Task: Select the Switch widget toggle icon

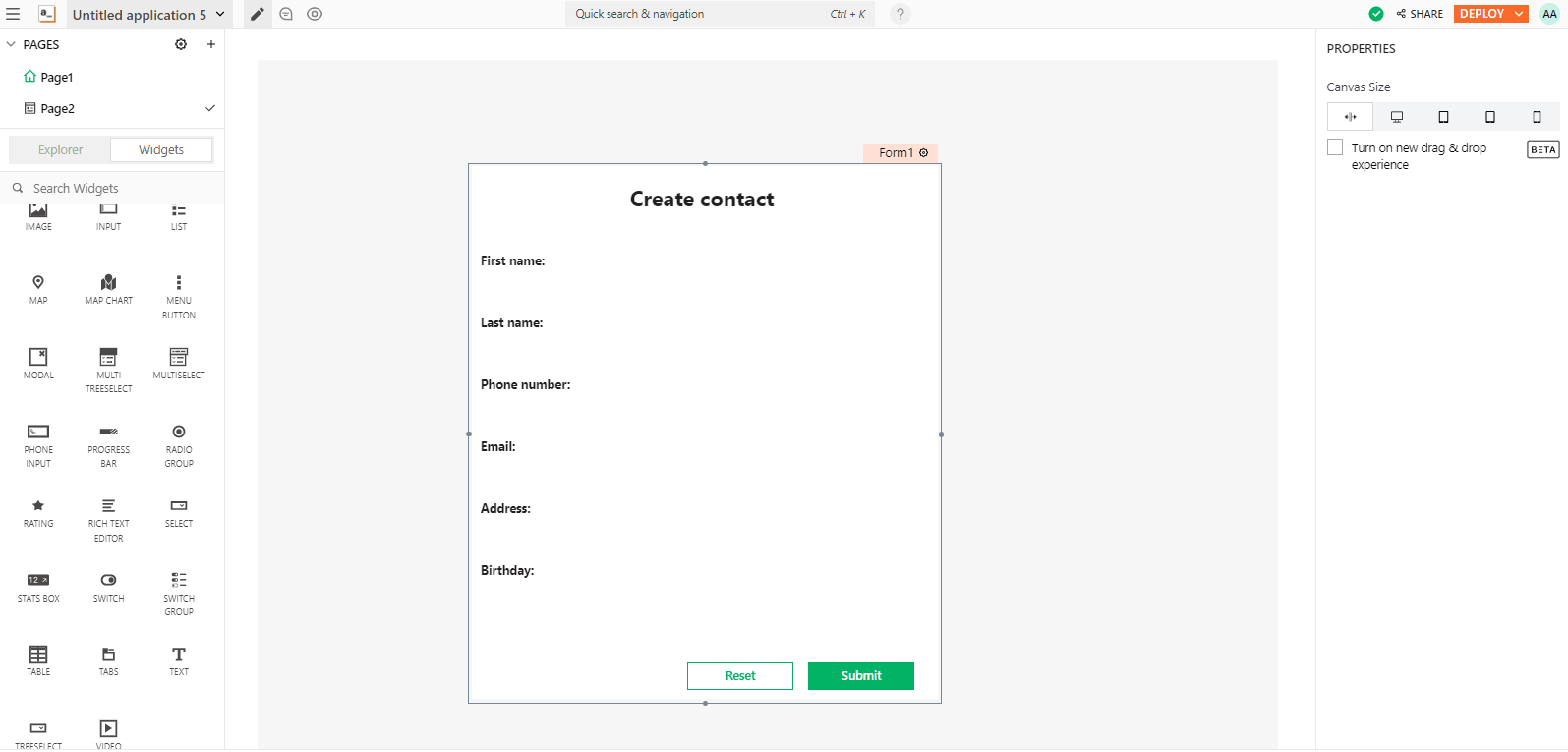Action: [x=108, y=580]
